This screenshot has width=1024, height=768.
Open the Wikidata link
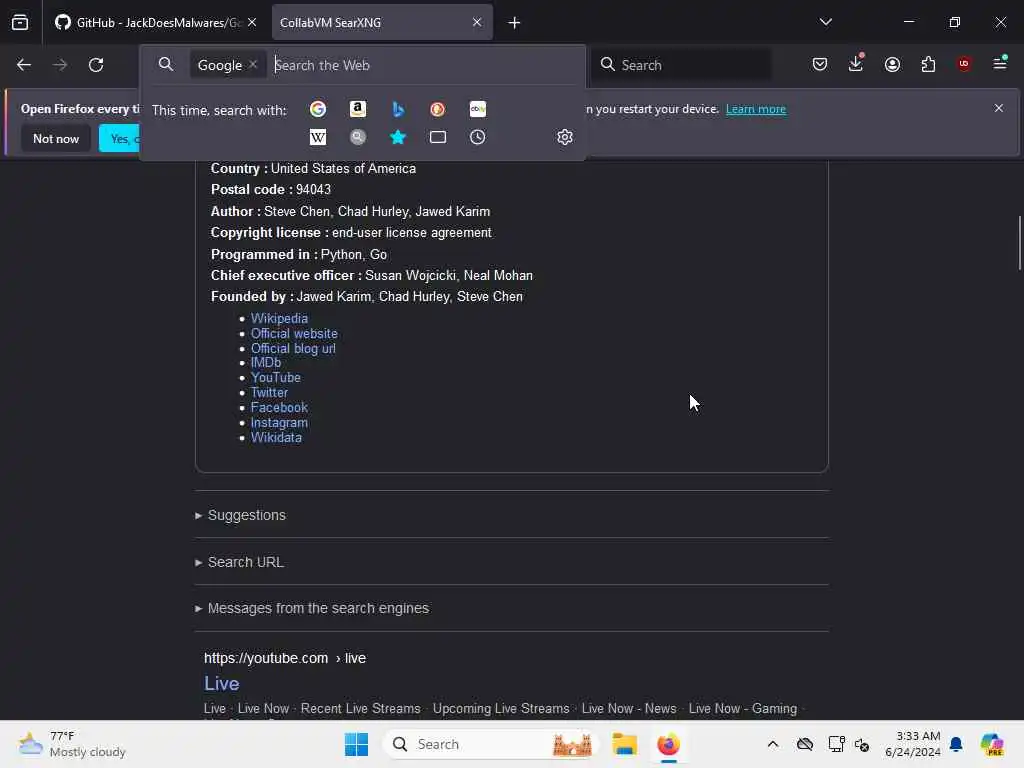[276, 438]
